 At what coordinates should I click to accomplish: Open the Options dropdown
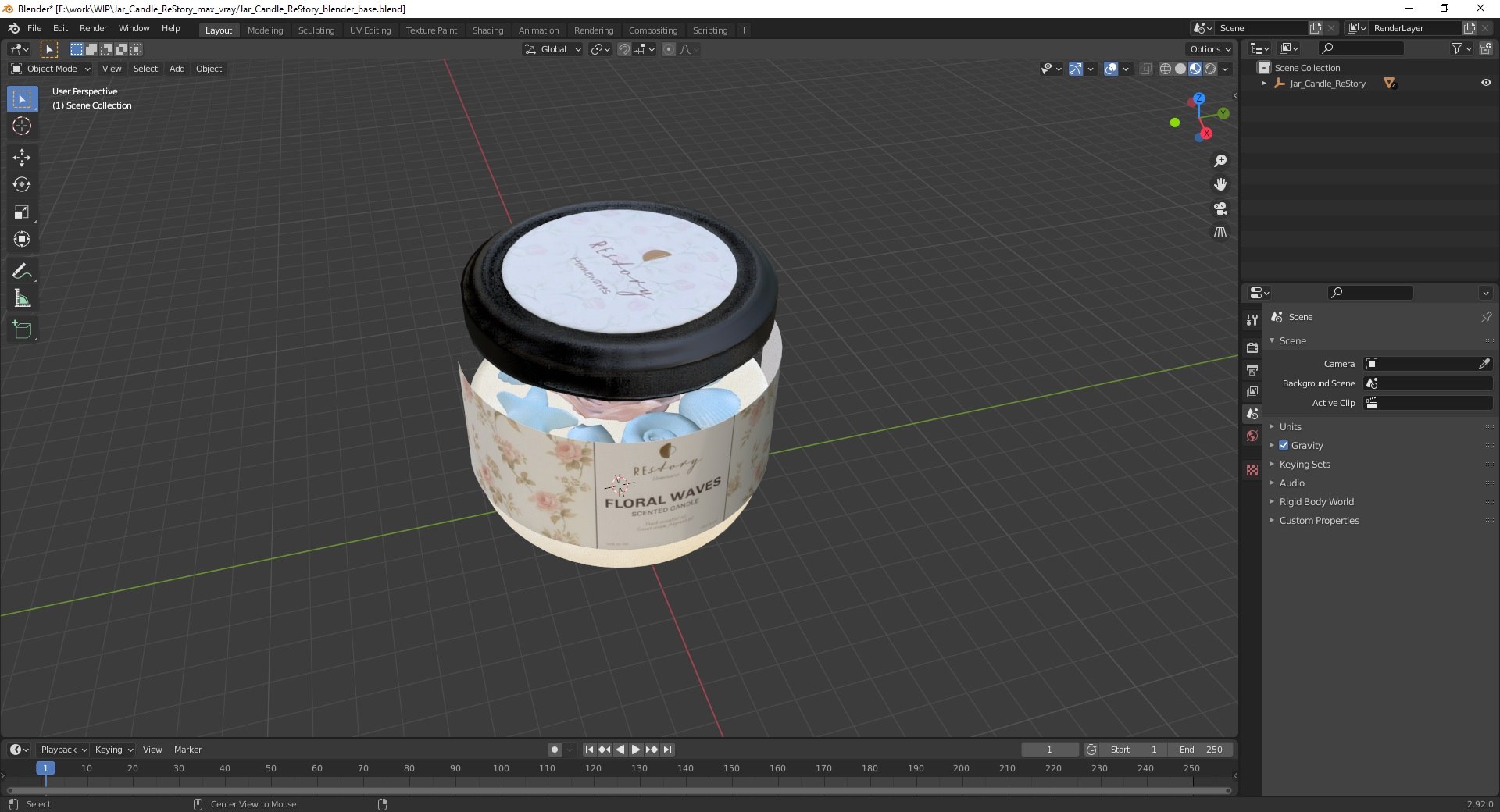coord(1210,49)
